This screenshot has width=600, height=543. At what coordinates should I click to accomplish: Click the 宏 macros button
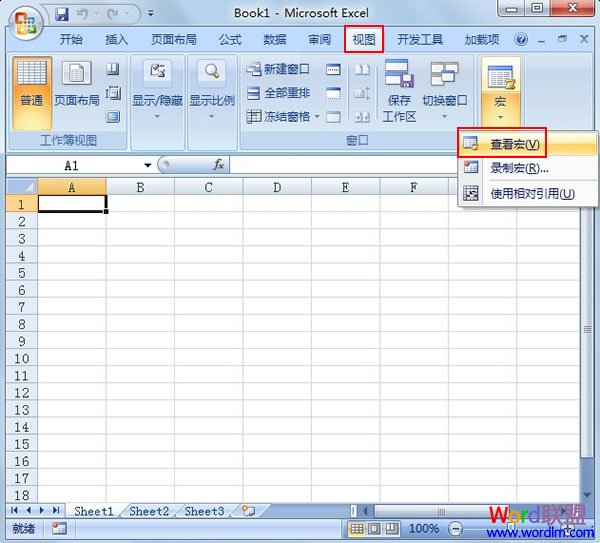tap(501, 92)
